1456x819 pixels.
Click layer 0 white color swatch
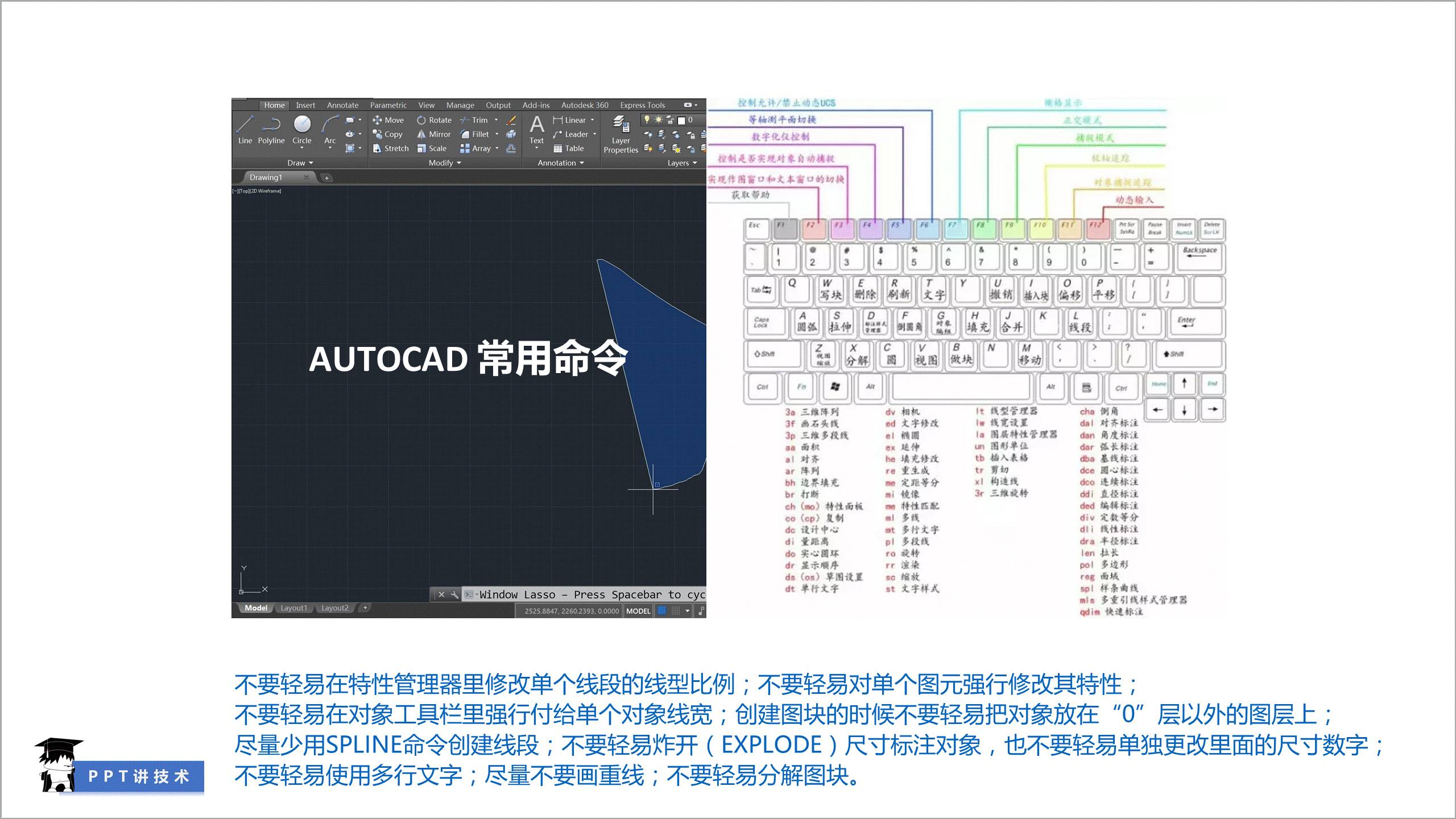point(681,120)
